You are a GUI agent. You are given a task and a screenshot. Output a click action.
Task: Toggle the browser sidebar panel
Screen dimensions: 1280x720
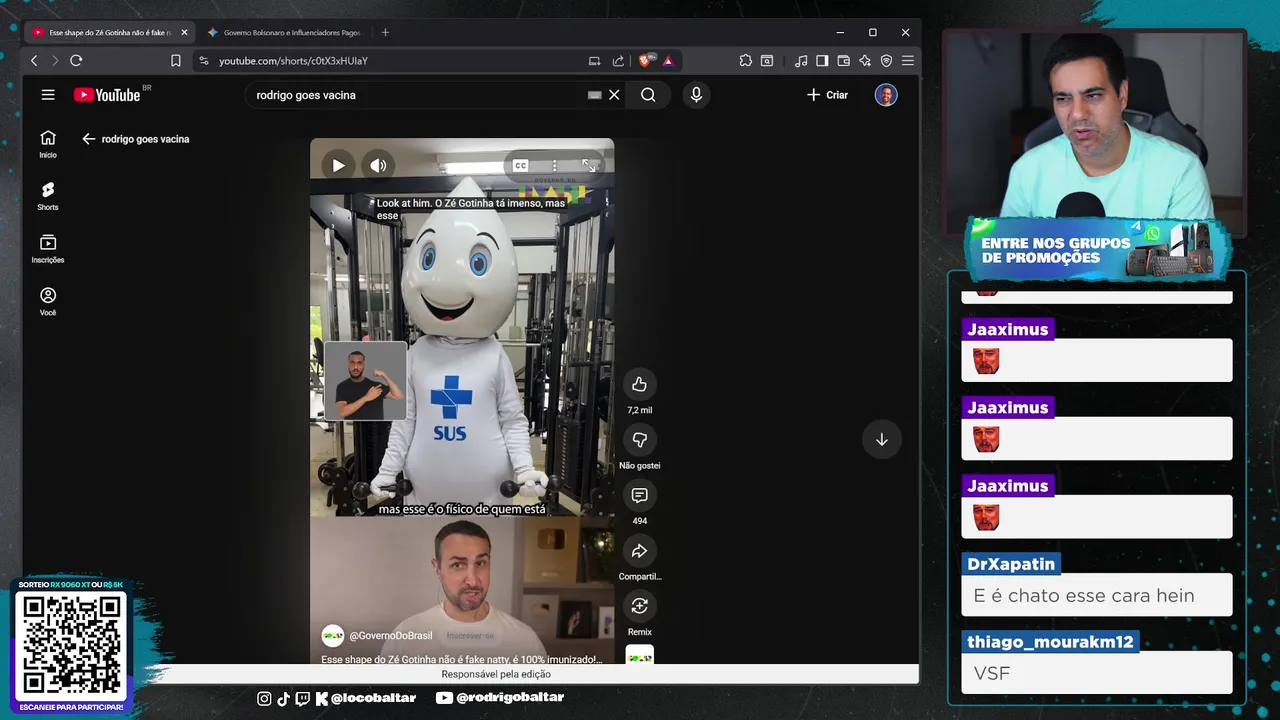coord(822,61)
